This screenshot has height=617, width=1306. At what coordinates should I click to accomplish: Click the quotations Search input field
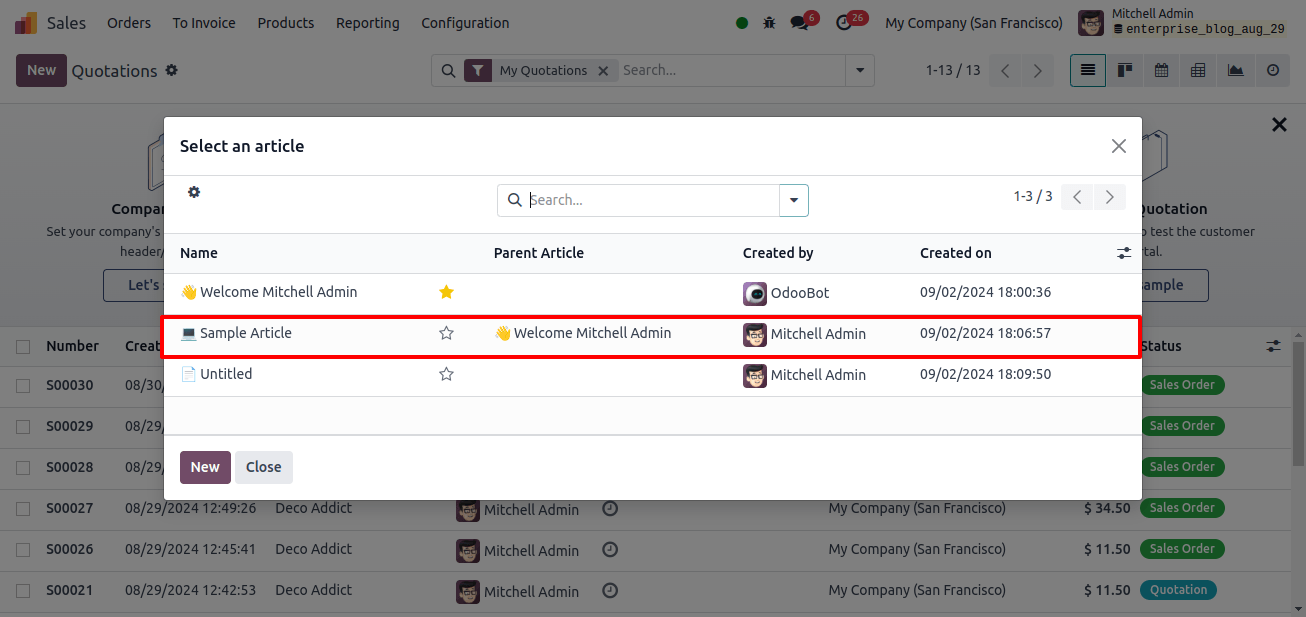tap(731, 70)
